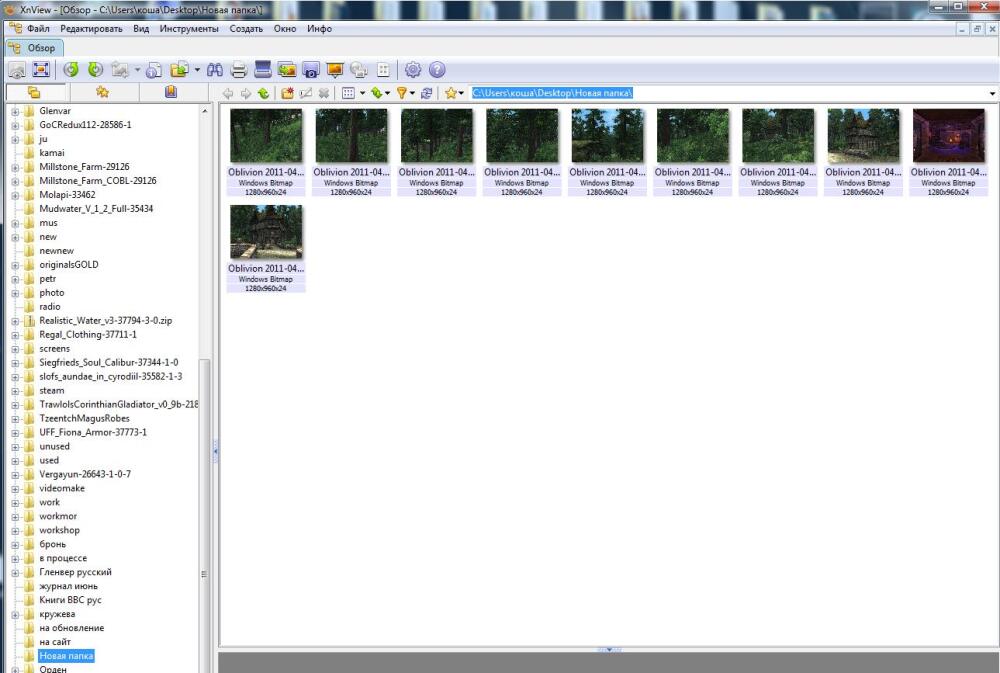
Task: Select the Regal_Clothing-37711-1 folder
Action: pos(88,334)
